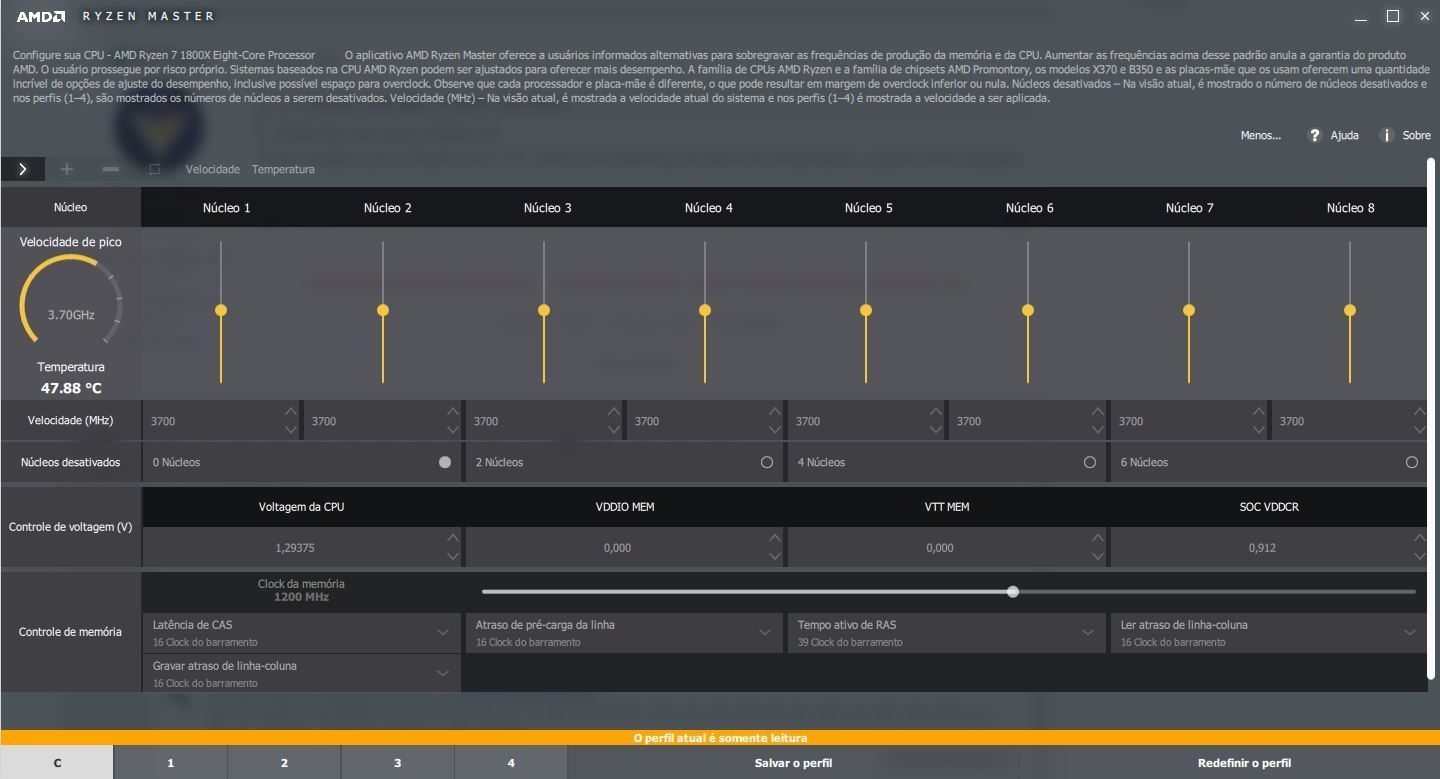Adjust the Núcleo 7 speed slider
Viewport: 1440px width, 779px height.
(x=1189, y=310)
